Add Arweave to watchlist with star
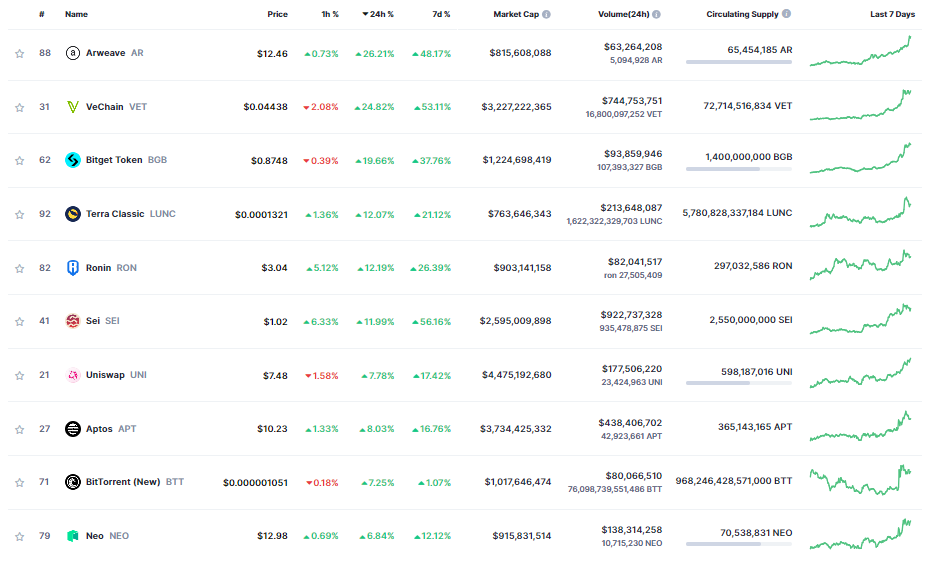The height and width of the screenshot is (561, 931). point(20,53)
